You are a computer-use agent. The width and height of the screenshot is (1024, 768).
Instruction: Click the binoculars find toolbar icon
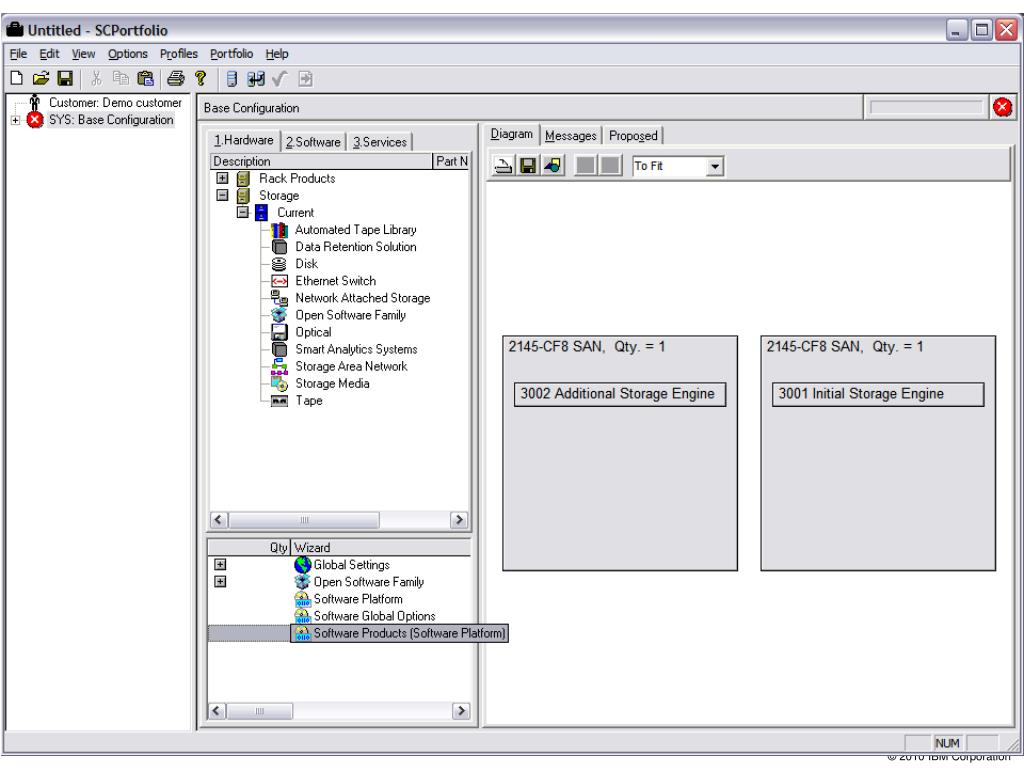[256, 79]
